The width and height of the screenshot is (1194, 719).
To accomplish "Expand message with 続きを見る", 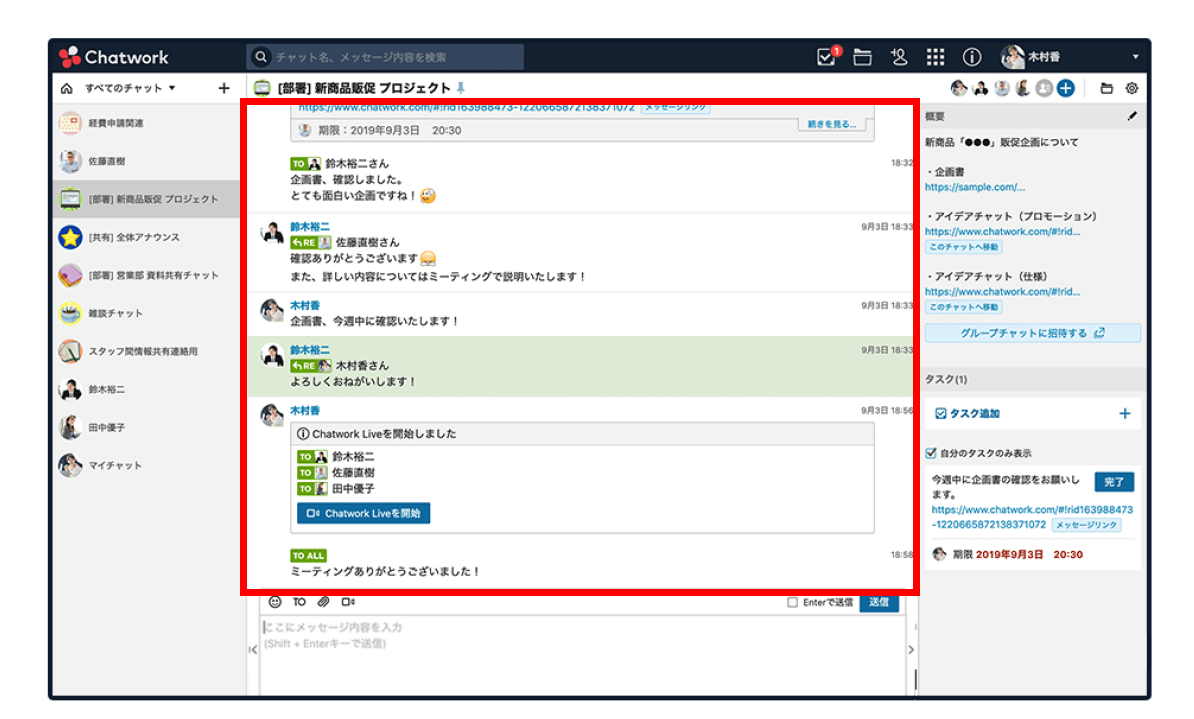I will (x=831, y=124).
